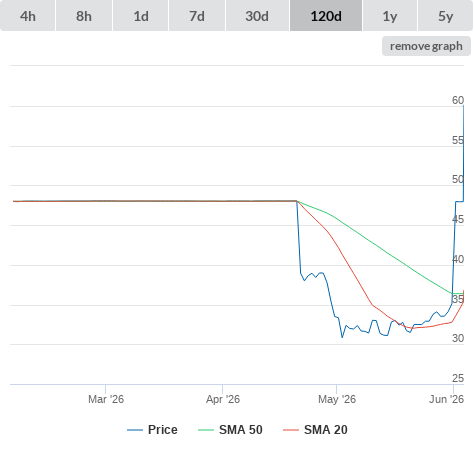Screen dimensions: 474x456
Task: Click the Apr '26 axis label
Action: pyautogui.click(x=223, y=399)
